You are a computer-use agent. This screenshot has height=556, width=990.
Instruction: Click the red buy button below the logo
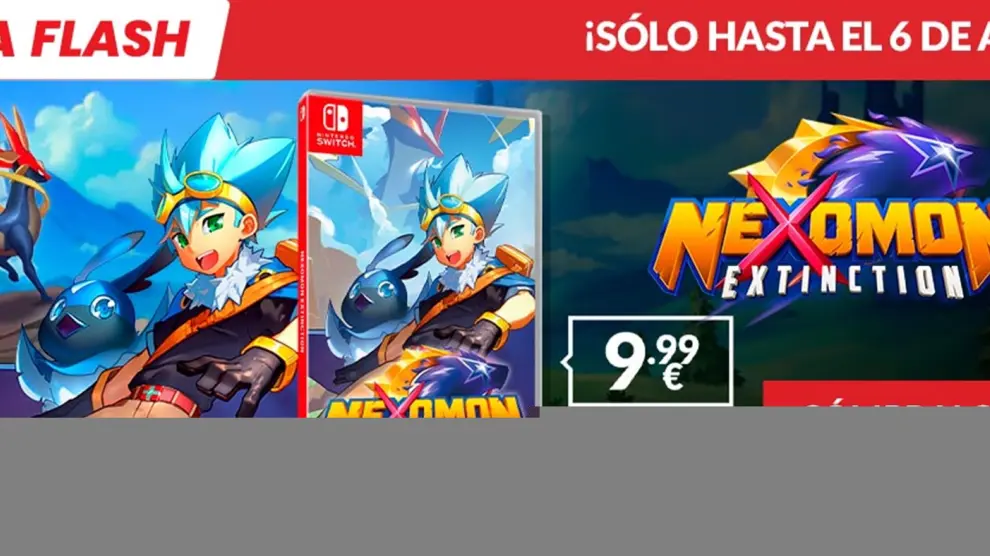(x=876, y=398)
